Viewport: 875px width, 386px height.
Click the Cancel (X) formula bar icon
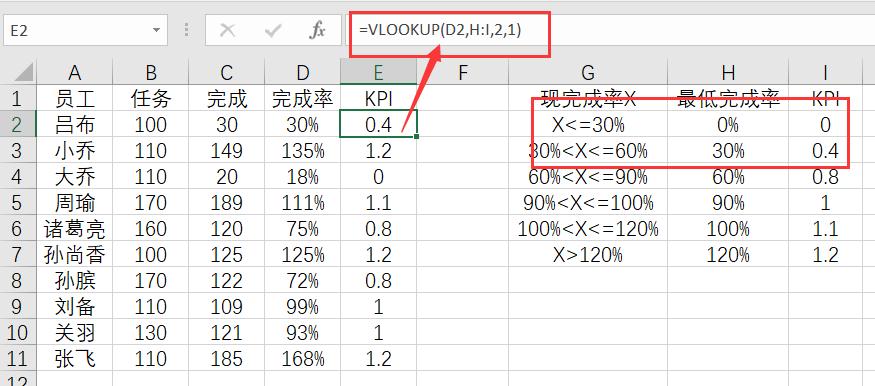coord(227,30)
